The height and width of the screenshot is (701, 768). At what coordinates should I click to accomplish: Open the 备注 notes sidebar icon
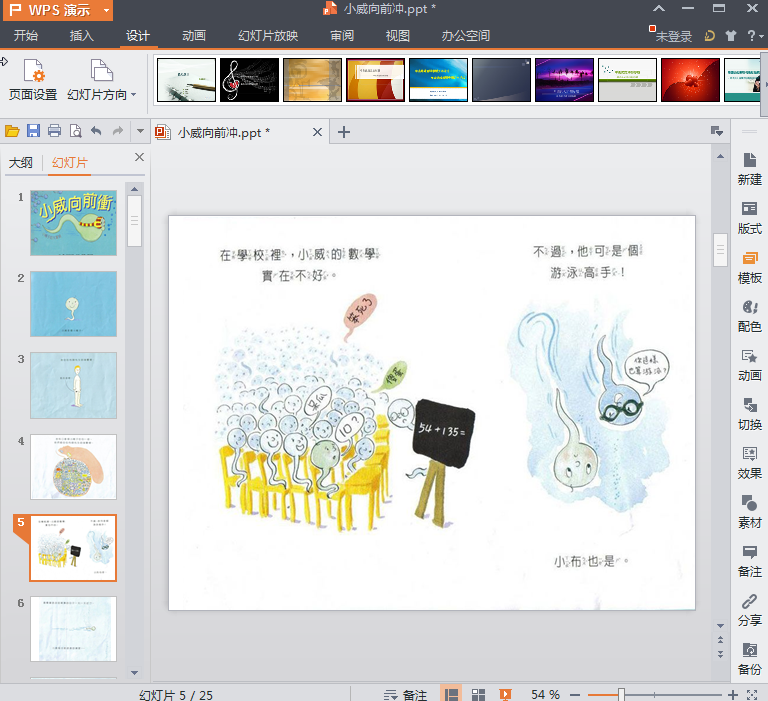point(749,561)
